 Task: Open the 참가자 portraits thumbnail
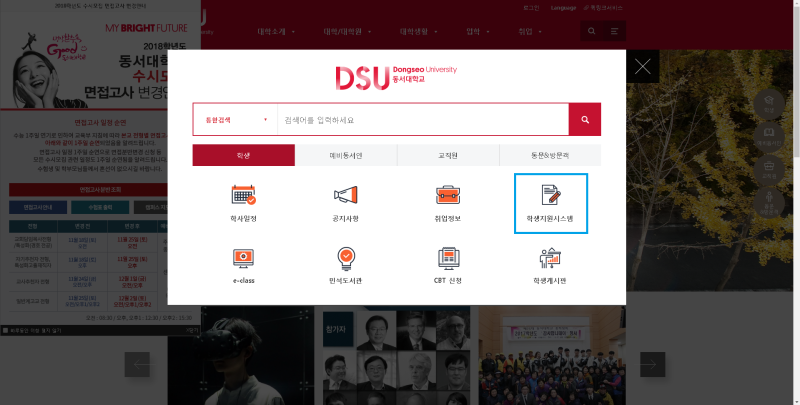point(396,356)
